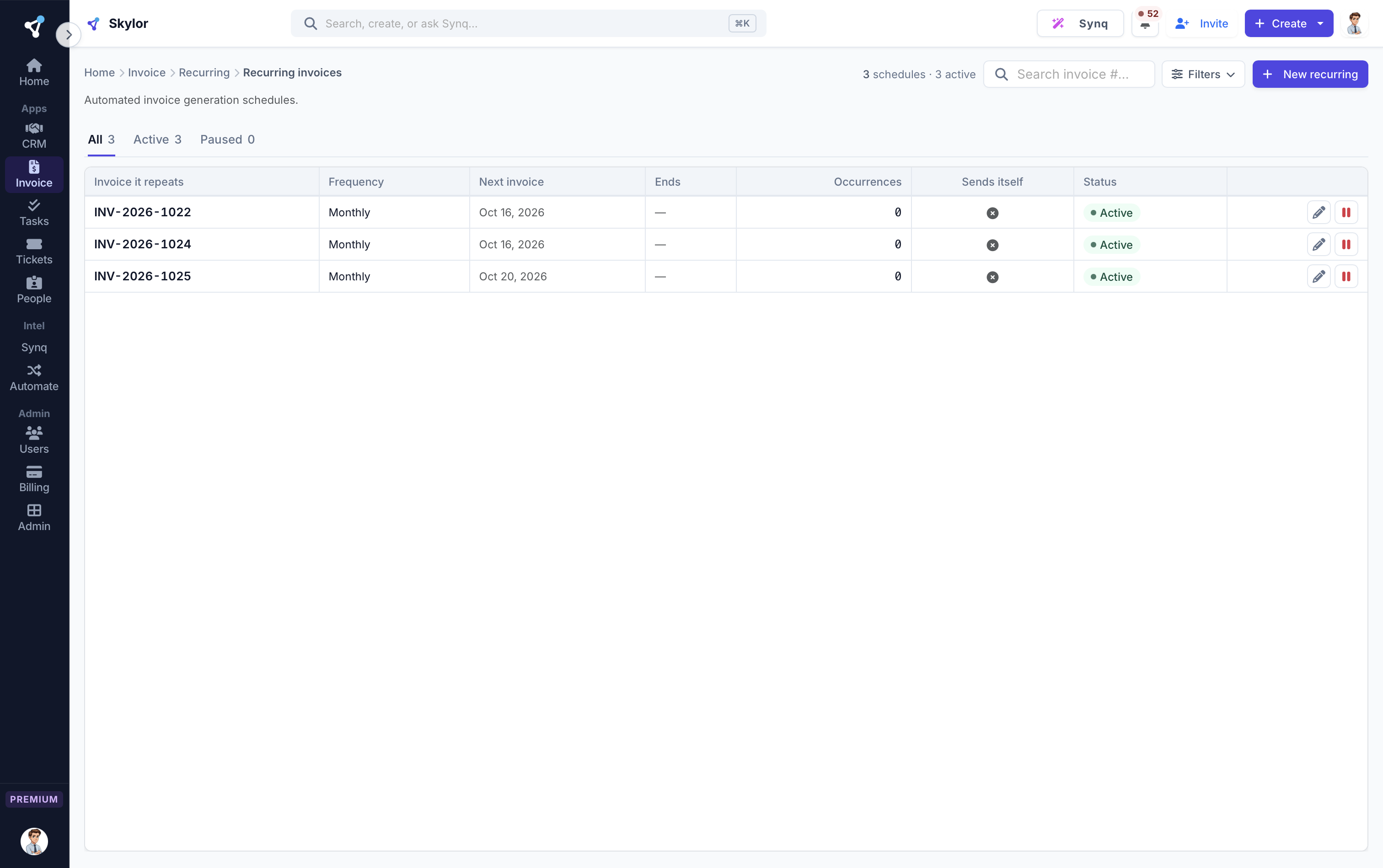Image resolution: width=1383 pixels, height=868 pixels.
Task: Open Synq in the sidebar
Action: [x=34, y=347]
